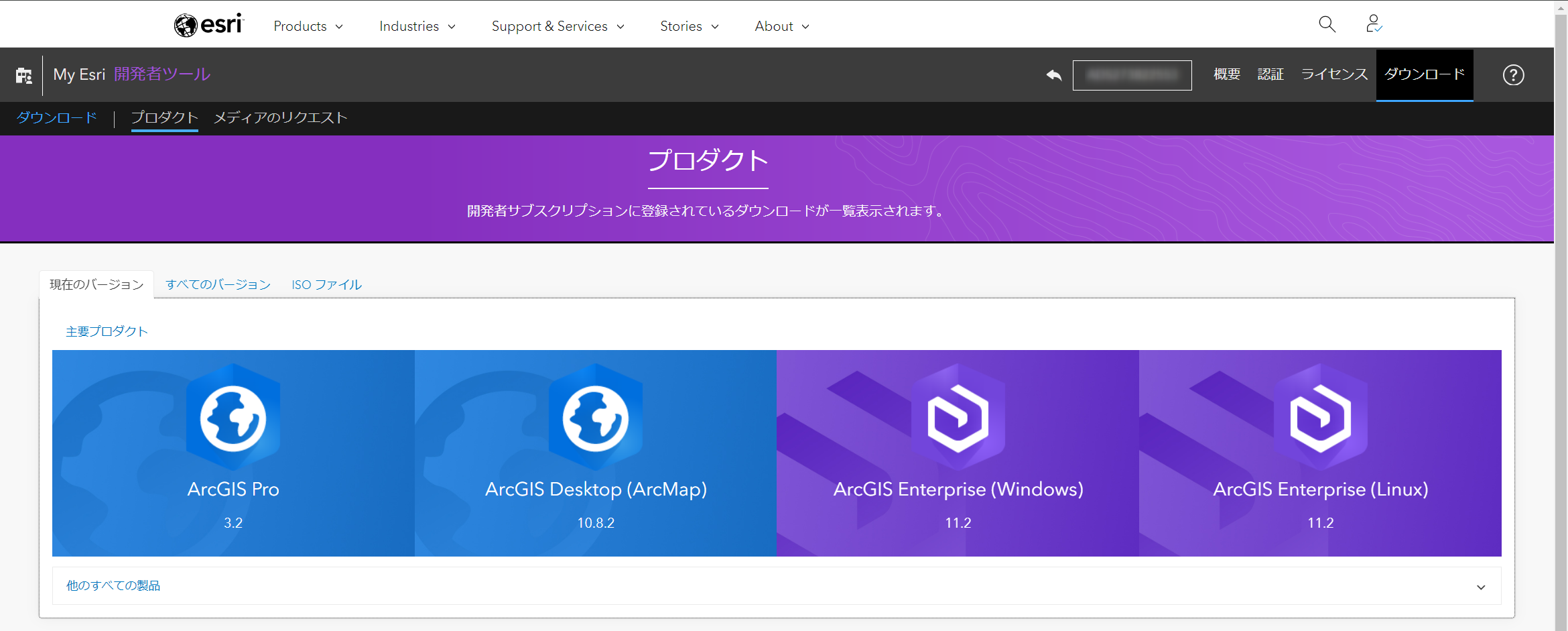Open the 認証 tab
The width and height of the screenshot is (1568, 631).
[x=1270, y=74]
